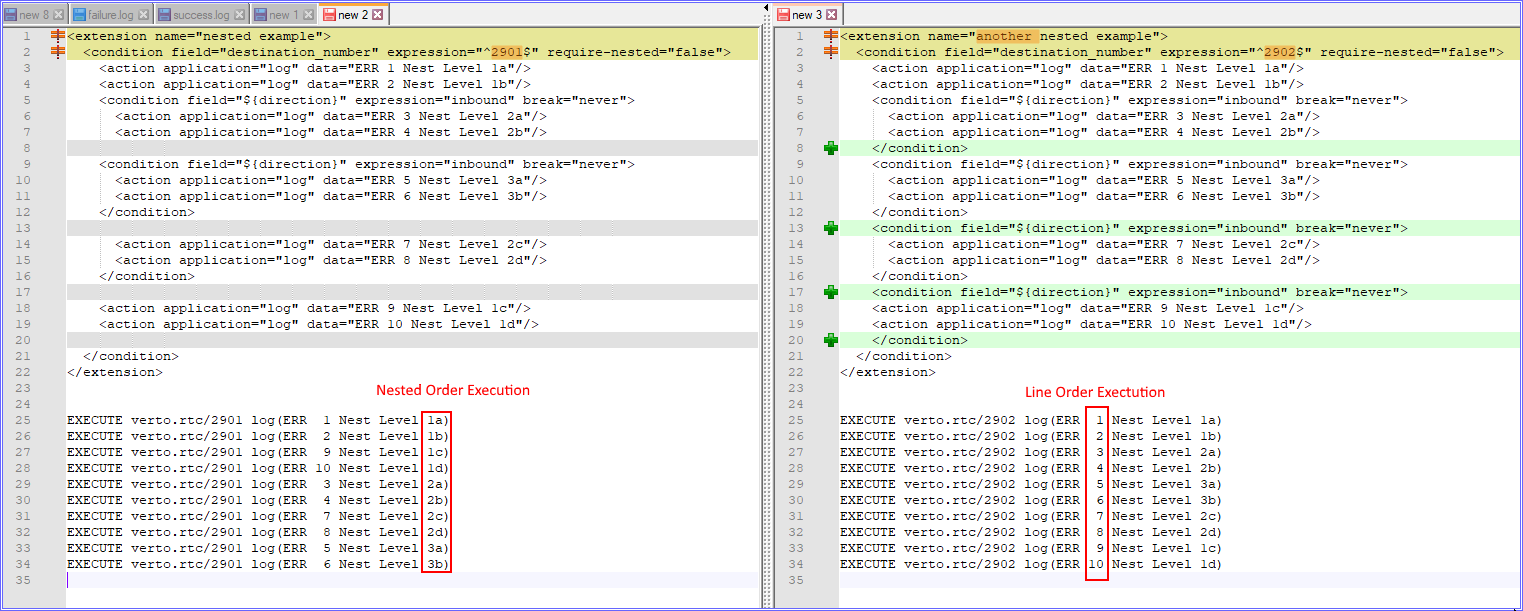Switch to the success.log tab

(200, 15)
